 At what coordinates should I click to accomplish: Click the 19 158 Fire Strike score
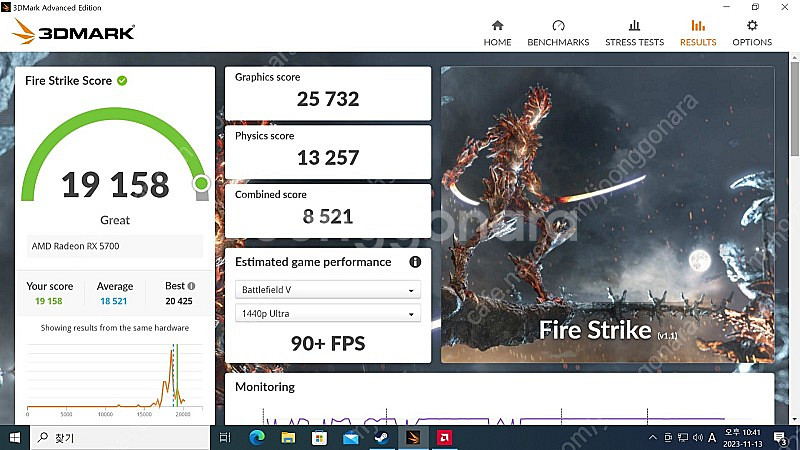tap(115, 184)
